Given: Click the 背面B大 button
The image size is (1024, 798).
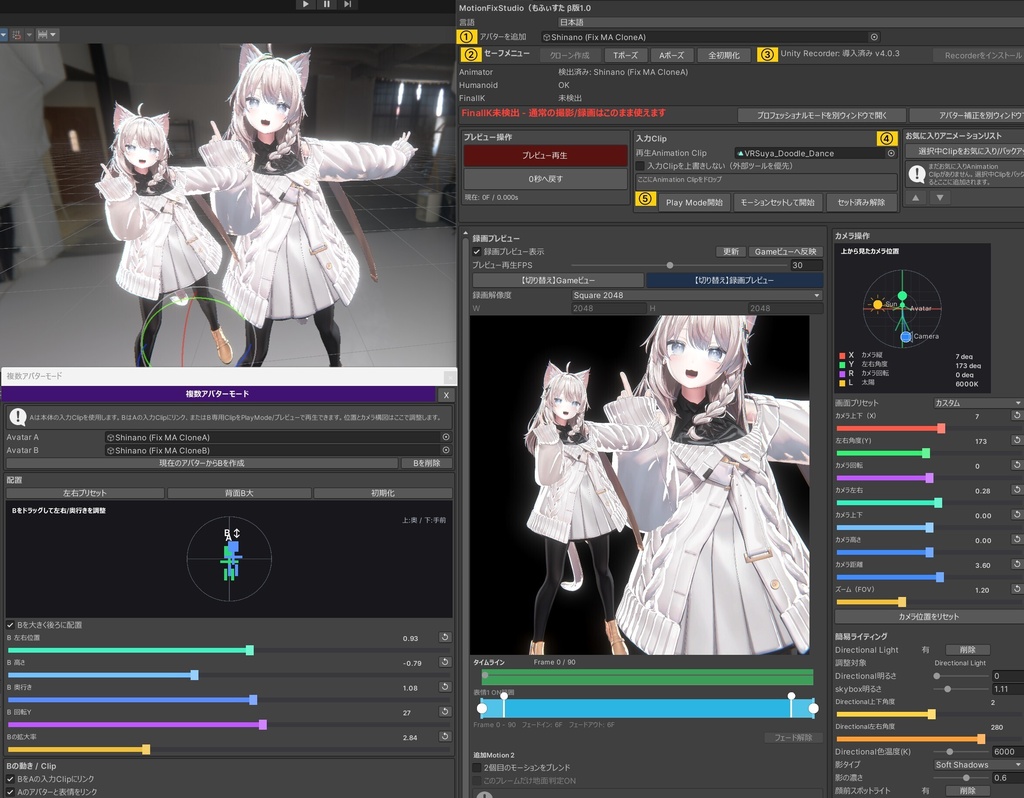Looking at the screenshot, I should tap(239, 493).
